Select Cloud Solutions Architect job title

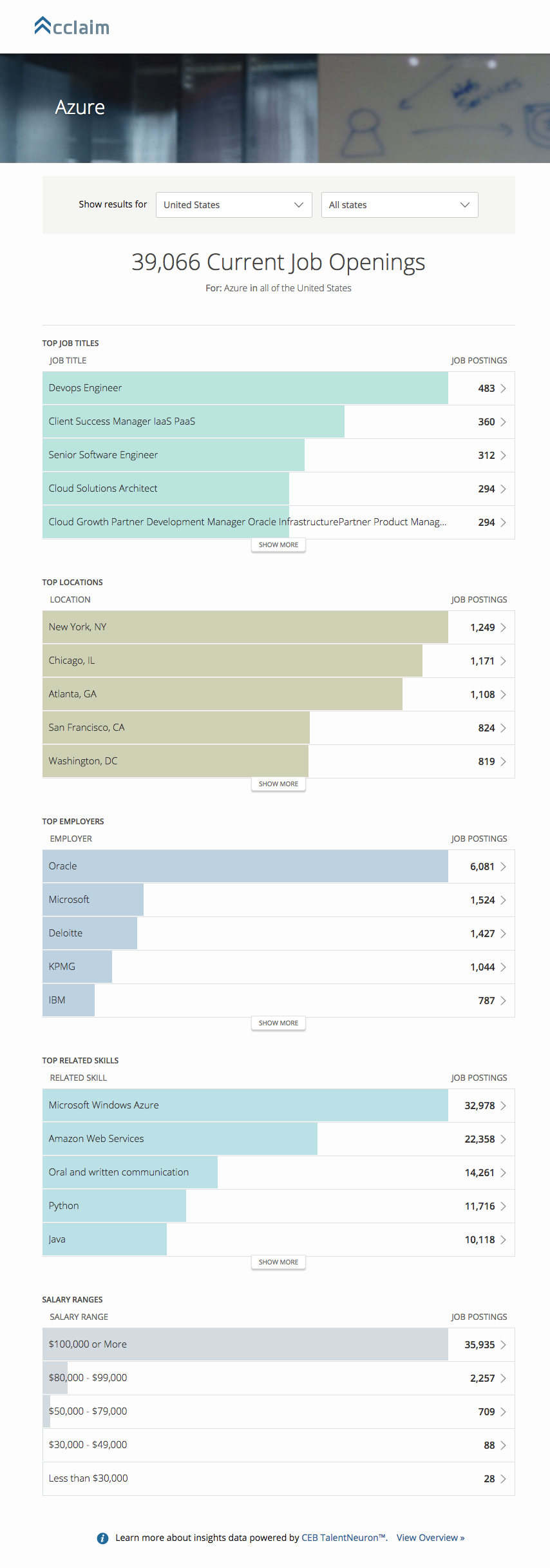pos(103,489)
